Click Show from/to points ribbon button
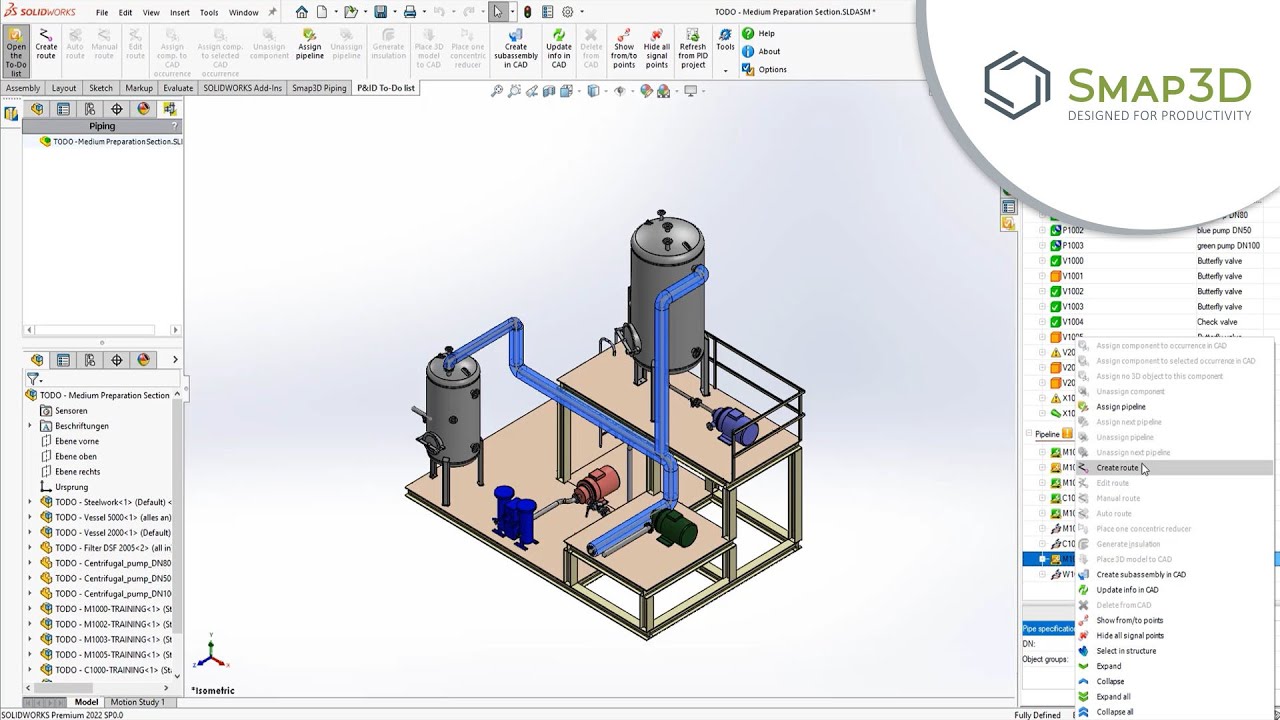The height and width of the screenshot is (720, 1280). tap(624, 49)
